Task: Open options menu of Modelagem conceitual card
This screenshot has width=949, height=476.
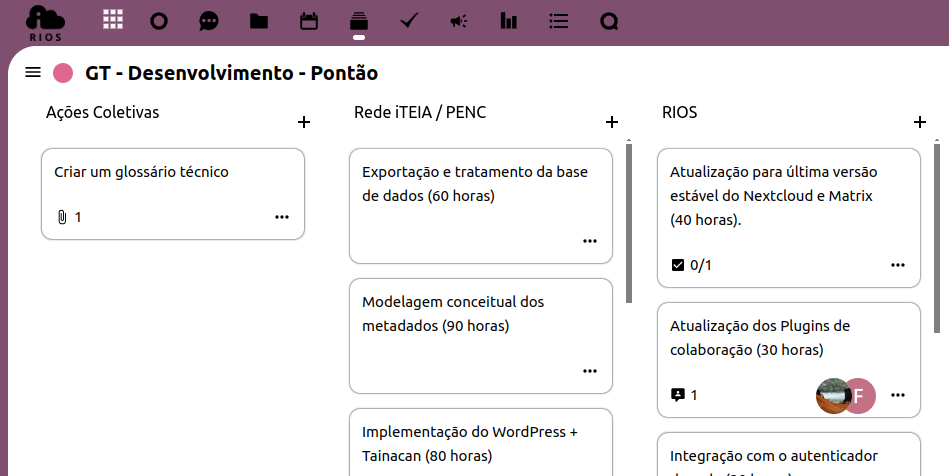Action: tap(590, 371)
